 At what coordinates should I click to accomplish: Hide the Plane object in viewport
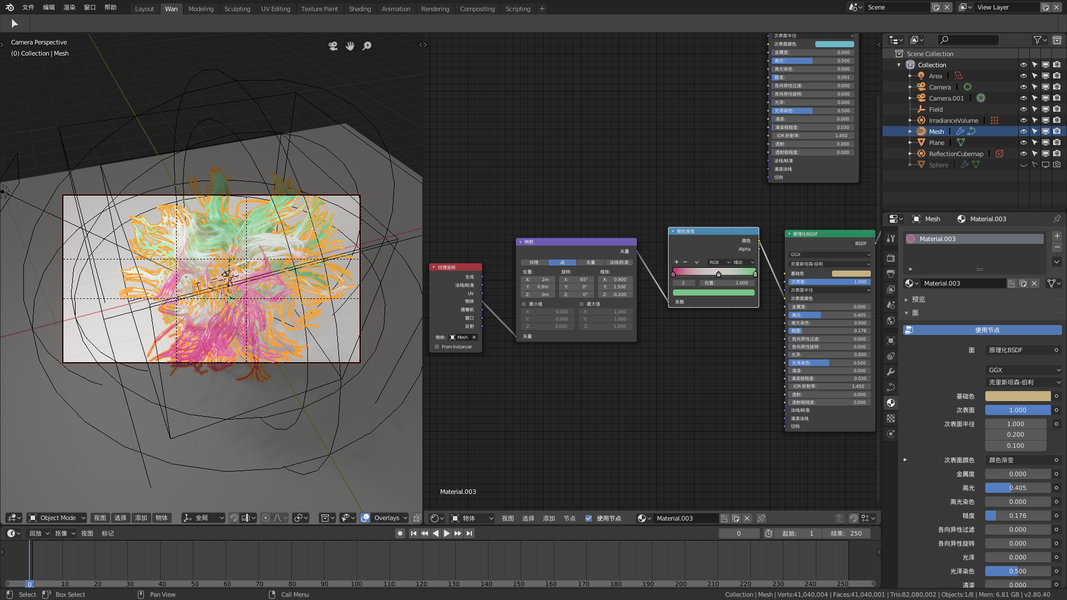pyautogui.click(x=1023, y=143)
